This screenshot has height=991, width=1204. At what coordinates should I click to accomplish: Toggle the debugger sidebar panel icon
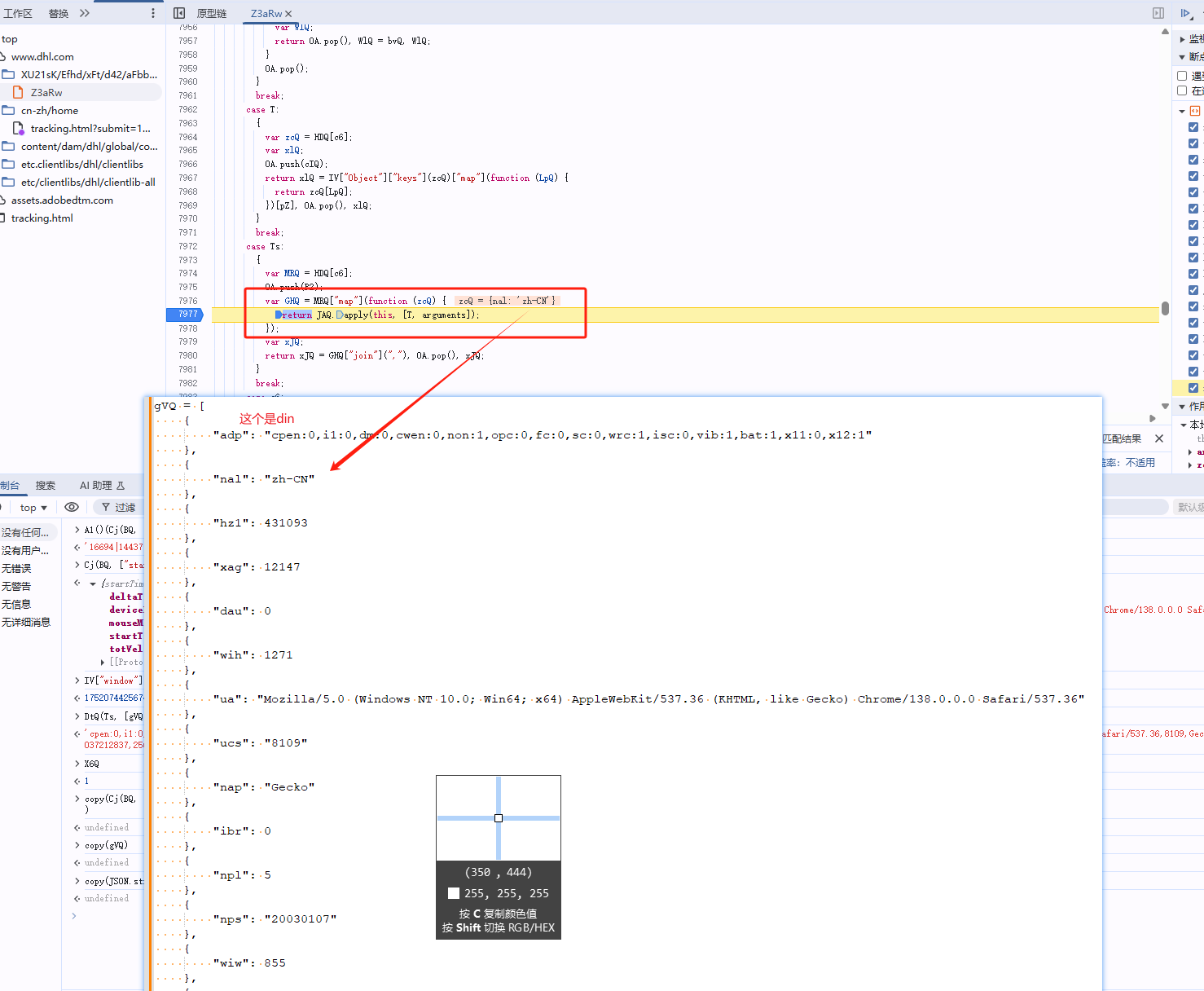point(1158,13)
